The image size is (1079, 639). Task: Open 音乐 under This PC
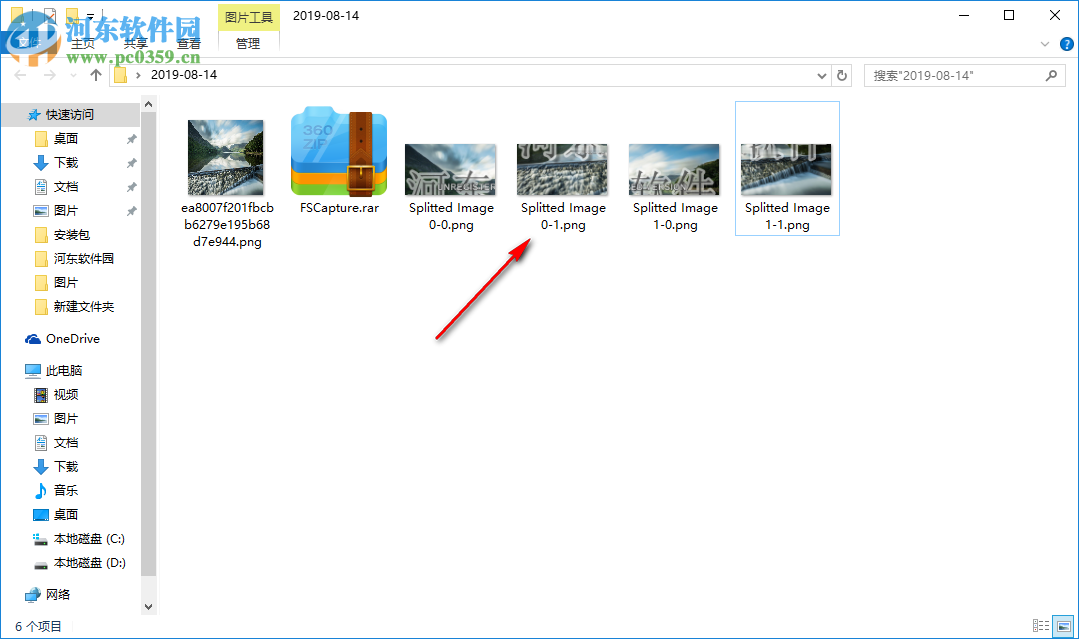pyautogui.click(x=66, y=490)
